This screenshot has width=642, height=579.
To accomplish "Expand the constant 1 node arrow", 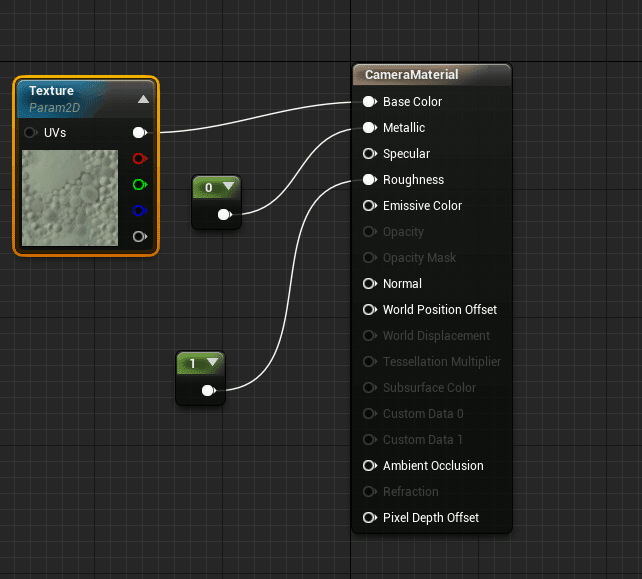I will [212, 362].
